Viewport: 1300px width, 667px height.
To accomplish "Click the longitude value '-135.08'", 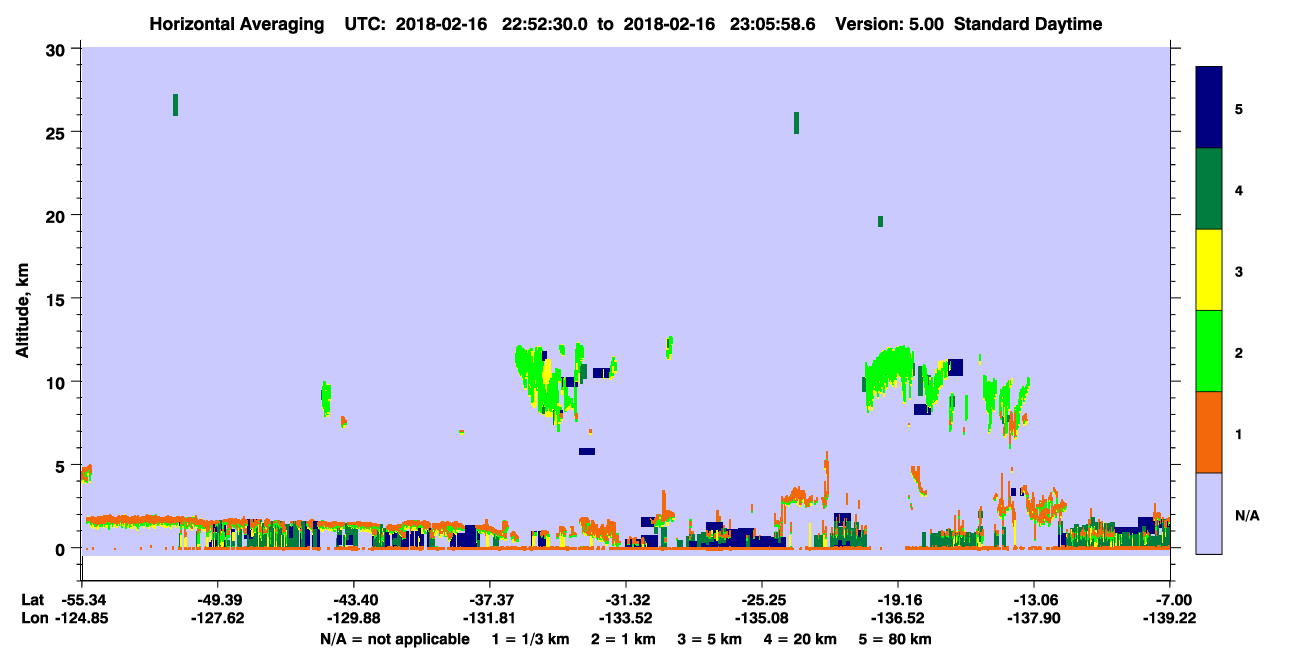I will click(x=761, y=618).
